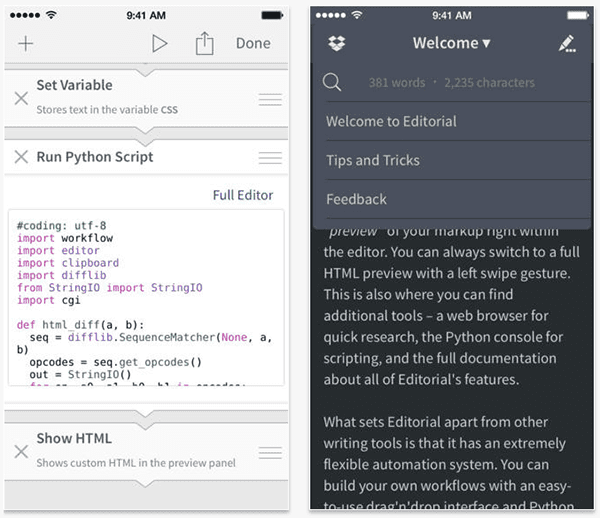Click the 'import clipboard' code line
Screen dimensions: 600x518
[x=68, y=263]
